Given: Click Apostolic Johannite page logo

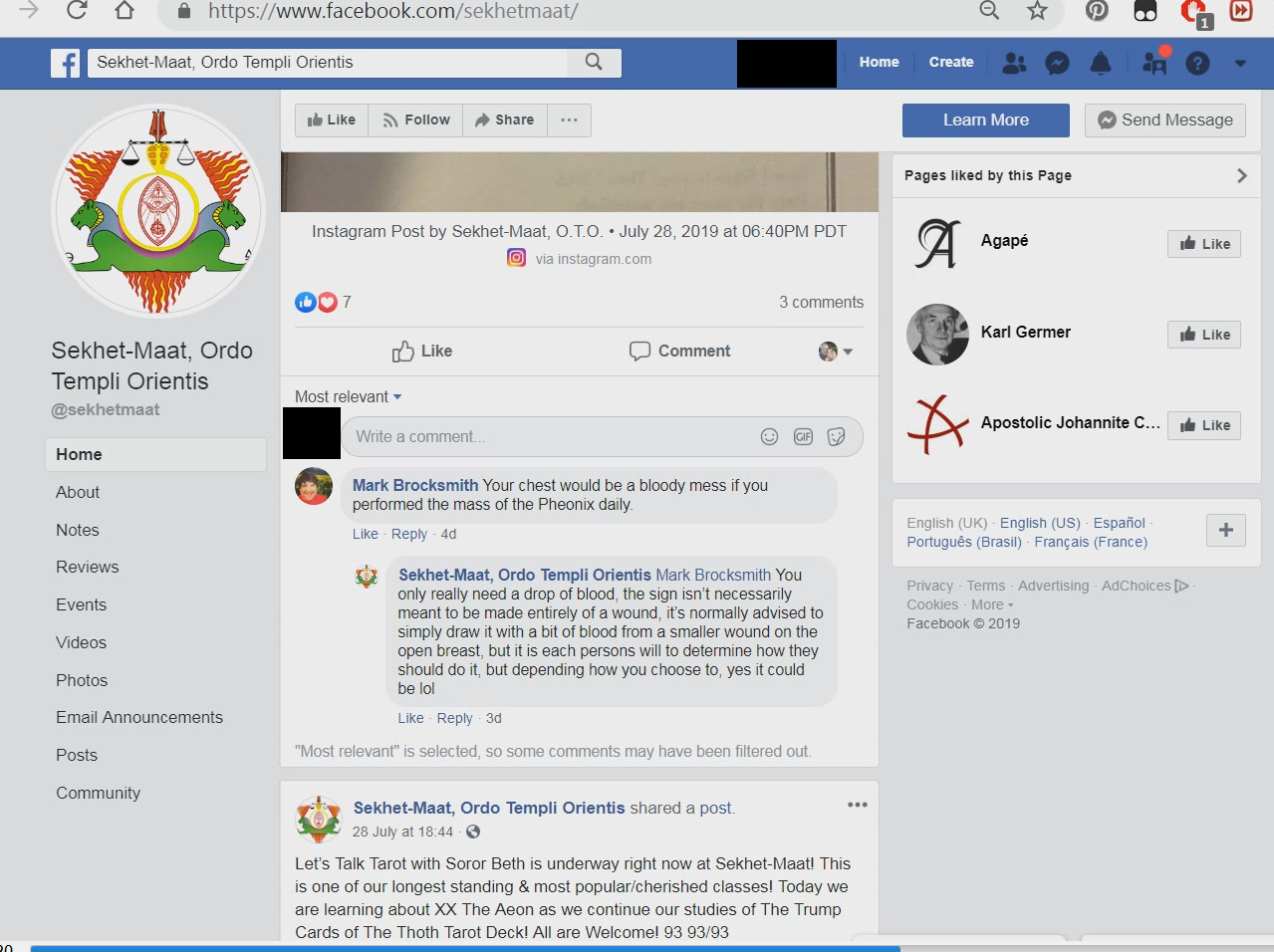Looking at the screenshot, I should click(x=937, y=424).
